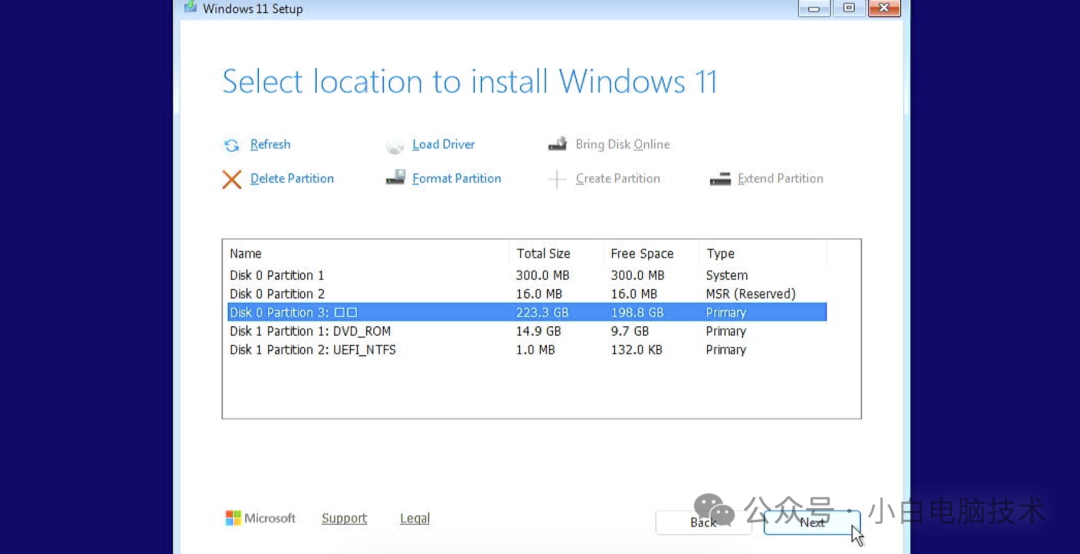Image resolution: width=1080 pixels, height=554 pixels.
Task: Open the Support link
Action: click(x=344, y=518)
